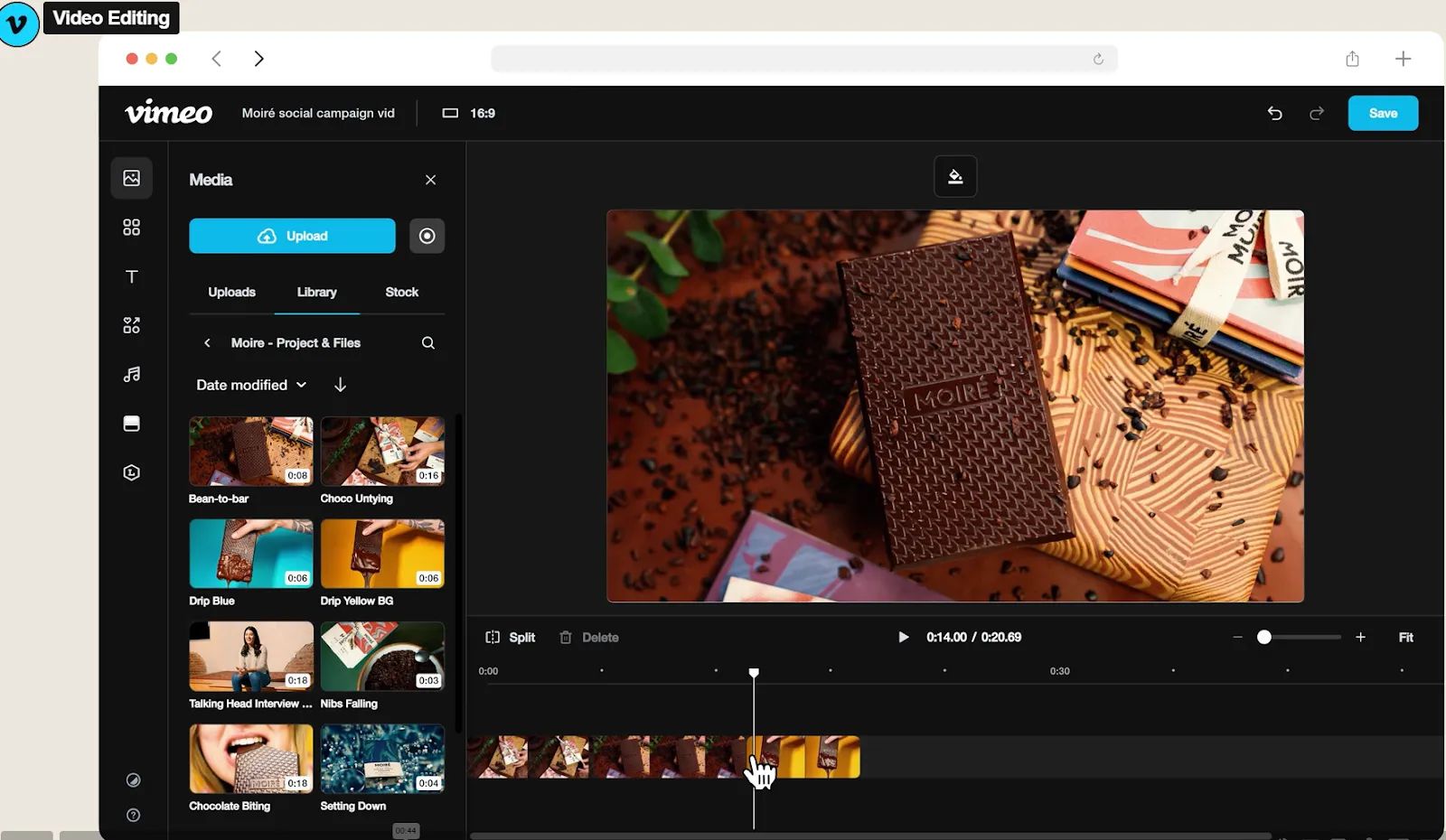This screenshot has height=840, width=1446.
Task: Close the Media panel
Action: tap(430, 180)
